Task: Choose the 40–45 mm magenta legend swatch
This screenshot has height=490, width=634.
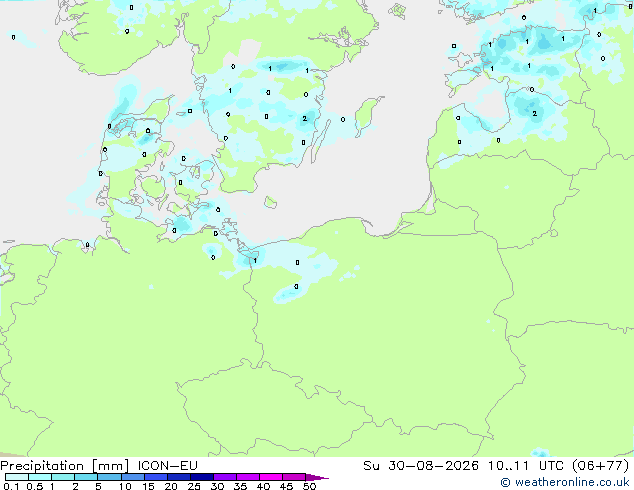Action: coord(271,477)
